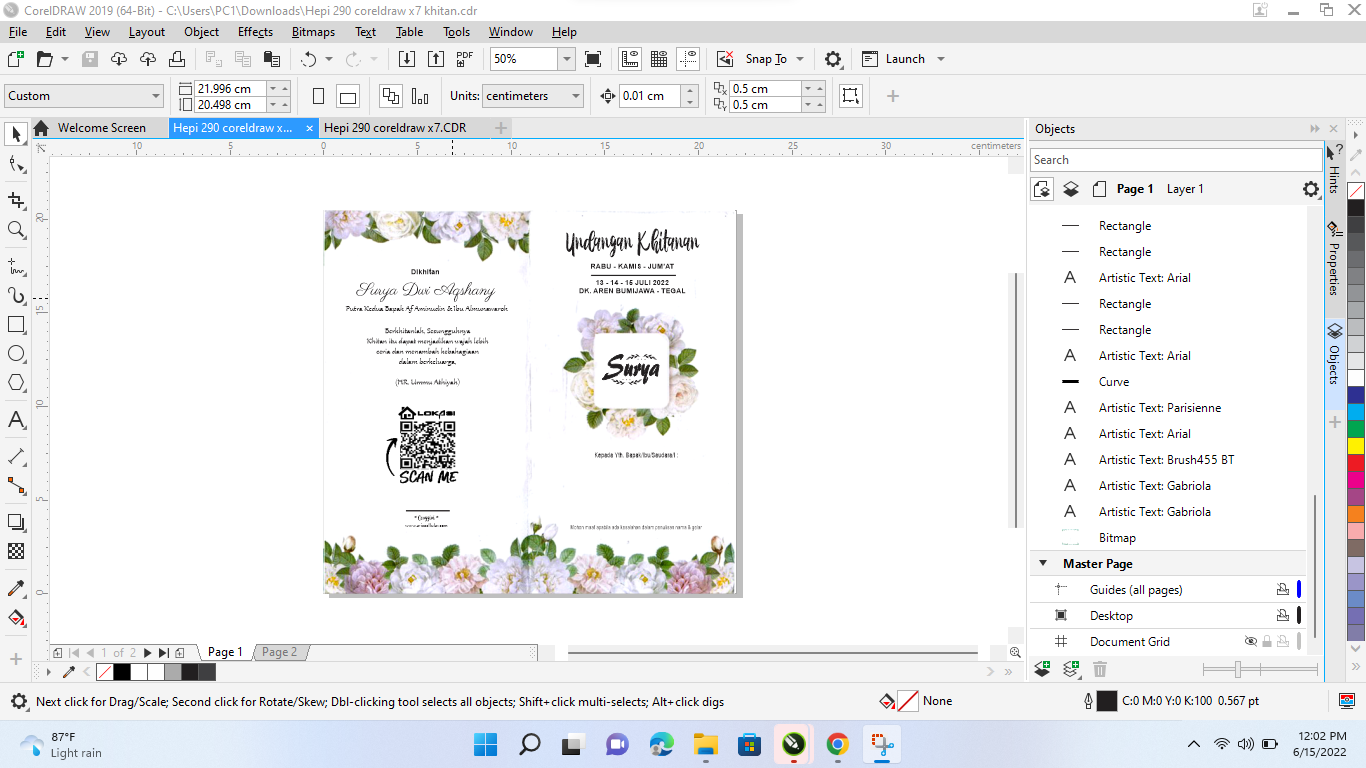Open the zoom level 50% dropdown
This screenshot has width=1366, height=768.
pos(567,59)
